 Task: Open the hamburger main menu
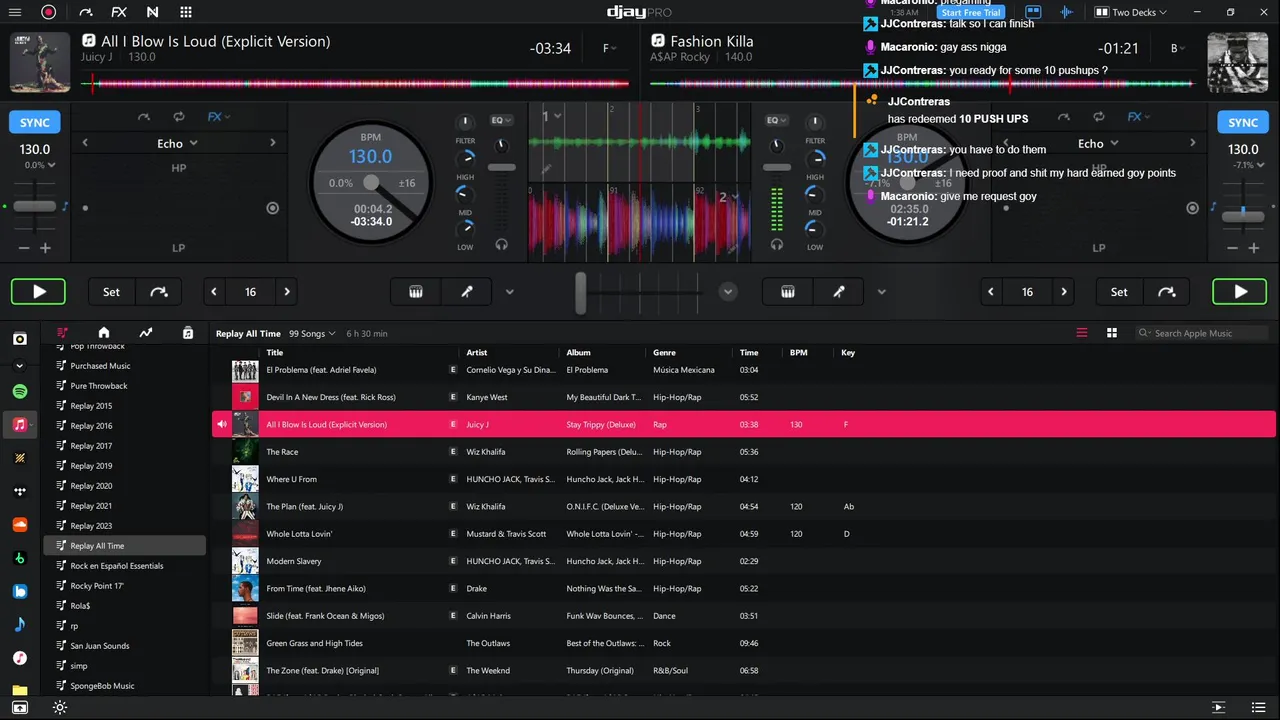(x=17, y=12)
